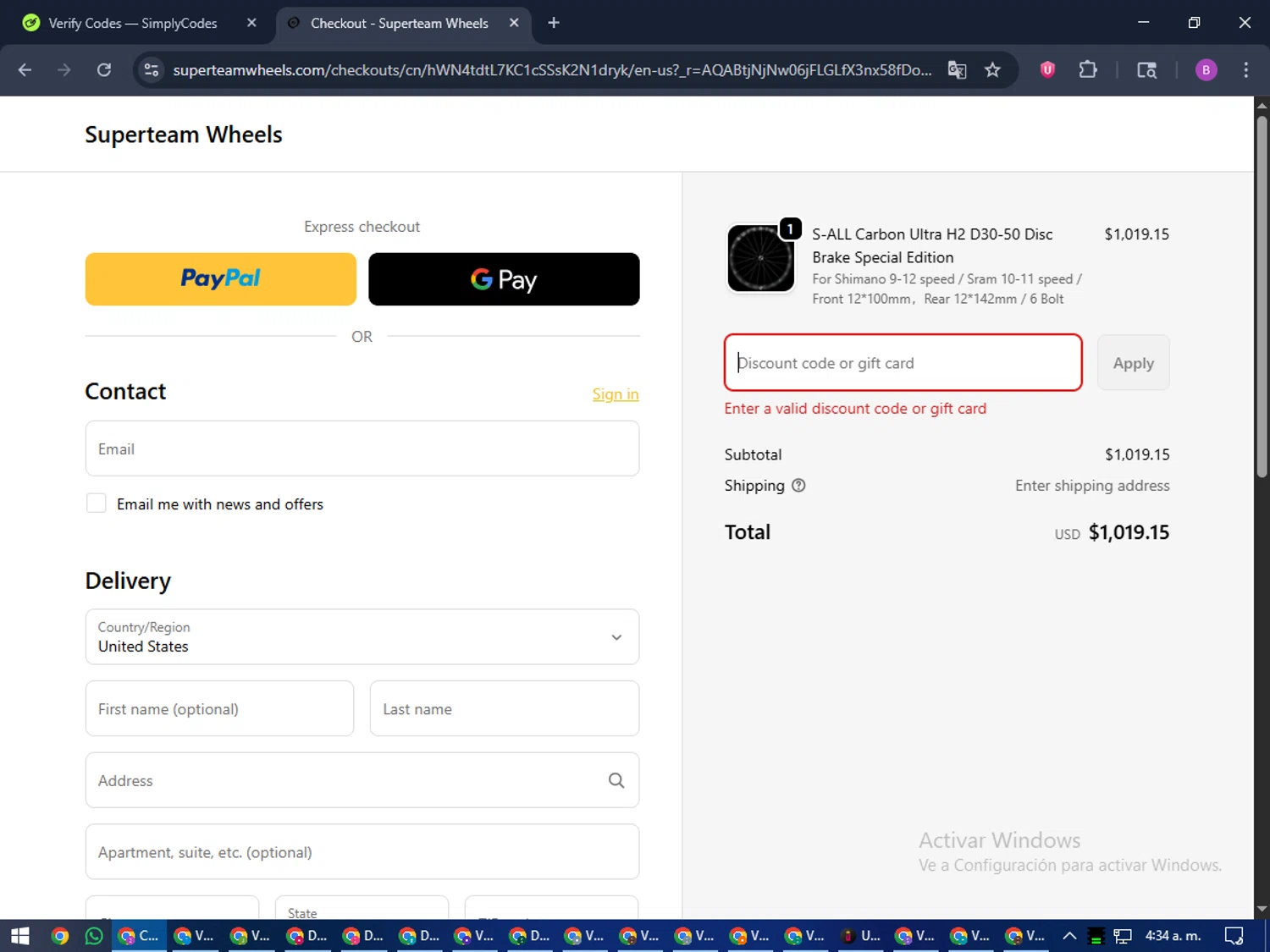Open the Windows notification center
The width and height of the screenshot is (1270, 952).
click(1234, 936)
